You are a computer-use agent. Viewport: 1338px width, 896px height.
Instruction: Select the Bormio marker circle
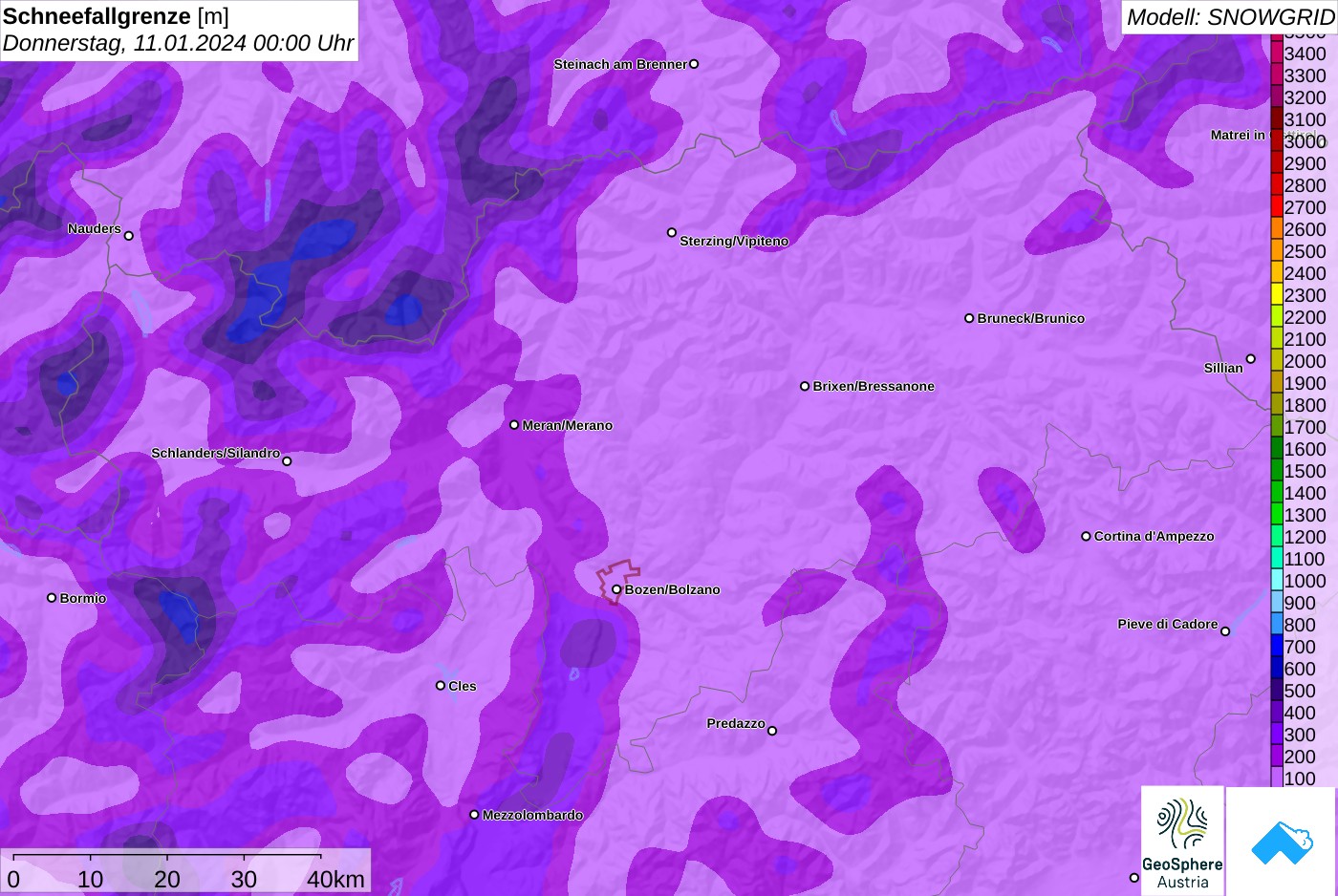point(52,598)
